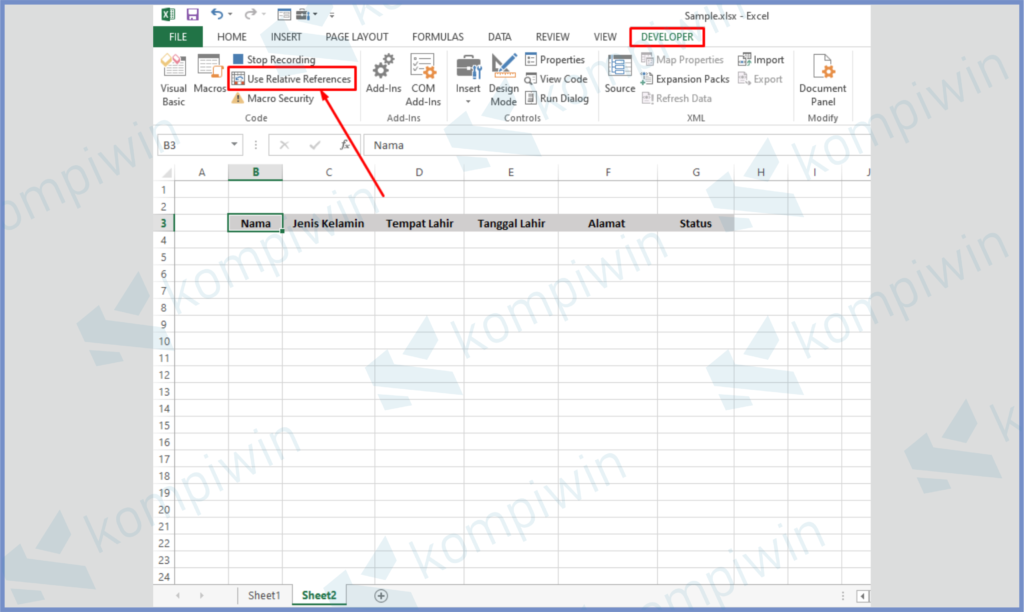Switch to the PAGE LAYOUT tab
This screenshot has width=1024, height=612.
pyautogui.click(x=356, y=37)
